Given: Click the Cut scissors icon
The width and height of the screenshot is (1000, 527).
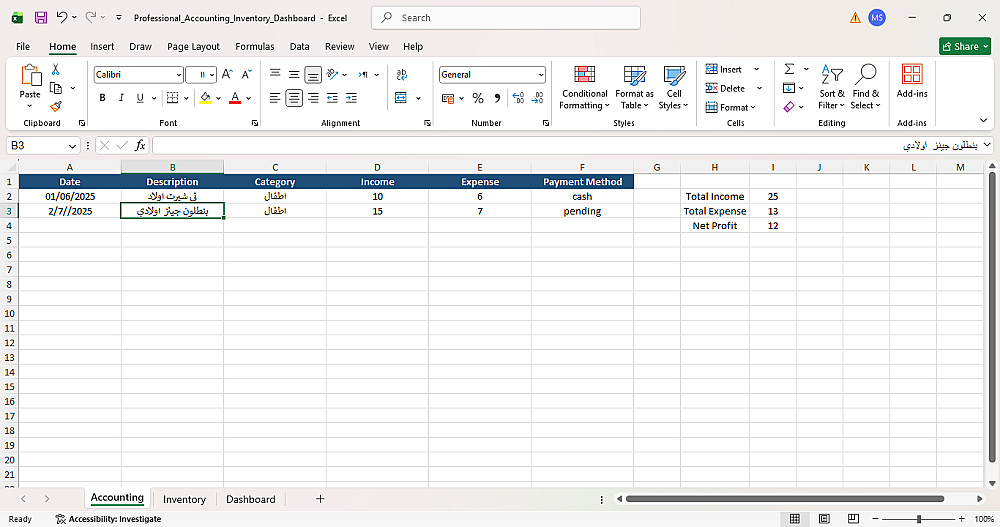Looking at the screenshot, I should 55,70.
